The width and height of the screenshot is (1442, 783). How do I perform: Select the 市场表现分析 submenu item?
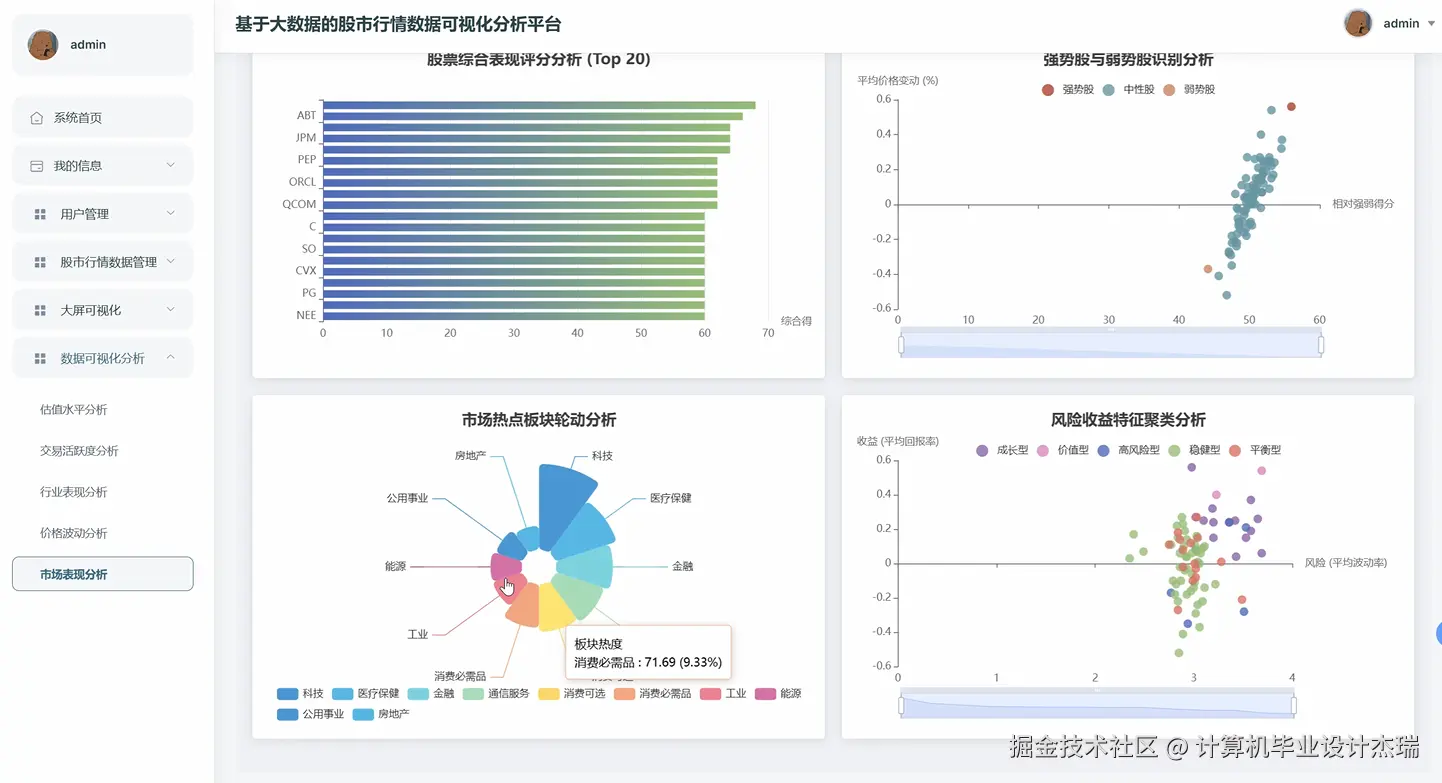[102, 574]
